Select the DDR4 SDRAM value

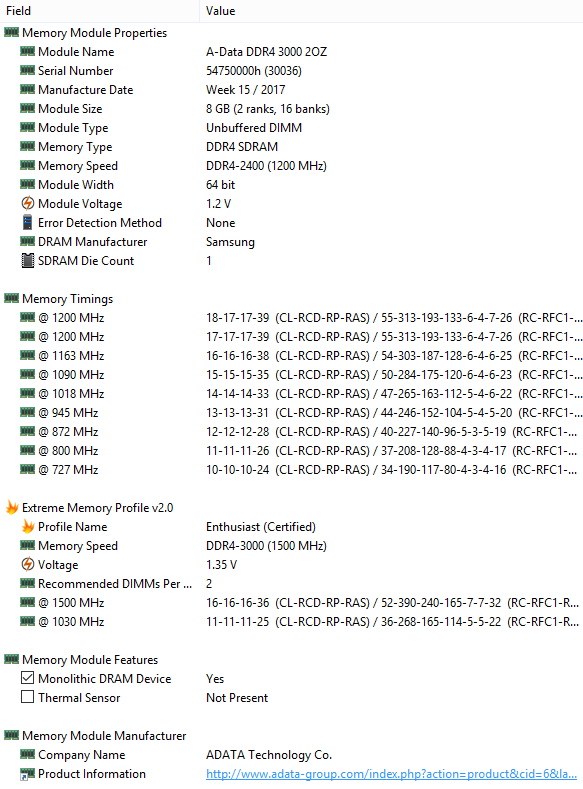point(242,146)
